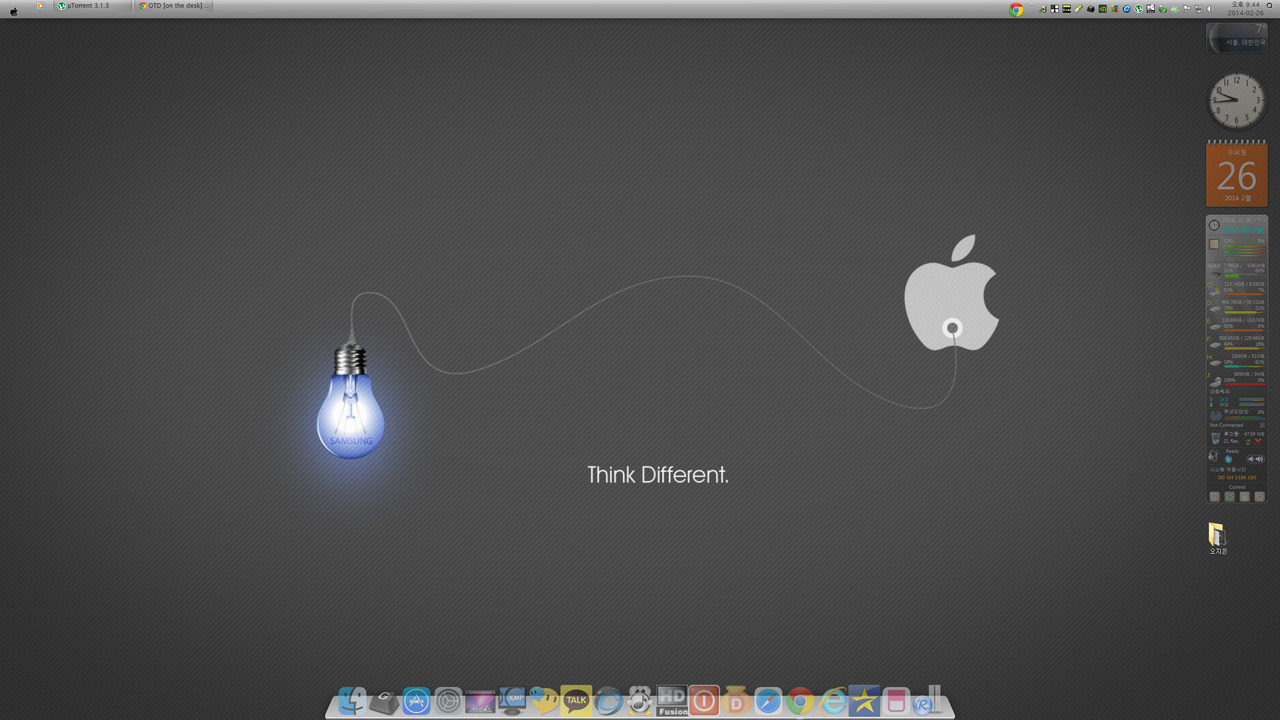This screenshot has width=1280, height=720.
Task: Click the G keyboard key dock icon
Action: (383, 702)
